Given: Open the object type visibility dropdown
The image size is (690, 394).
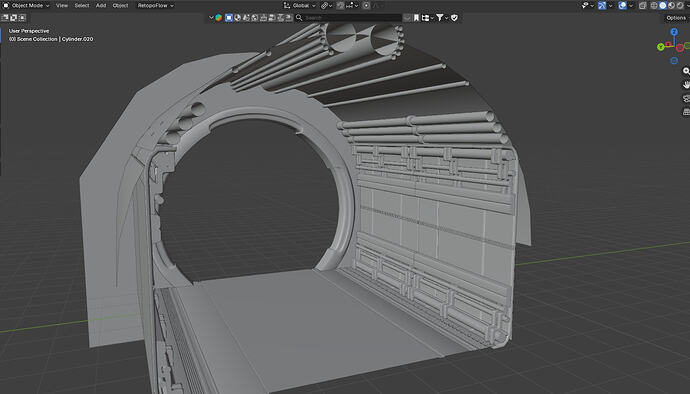Looking at the screenshot, I should (587, 6).
